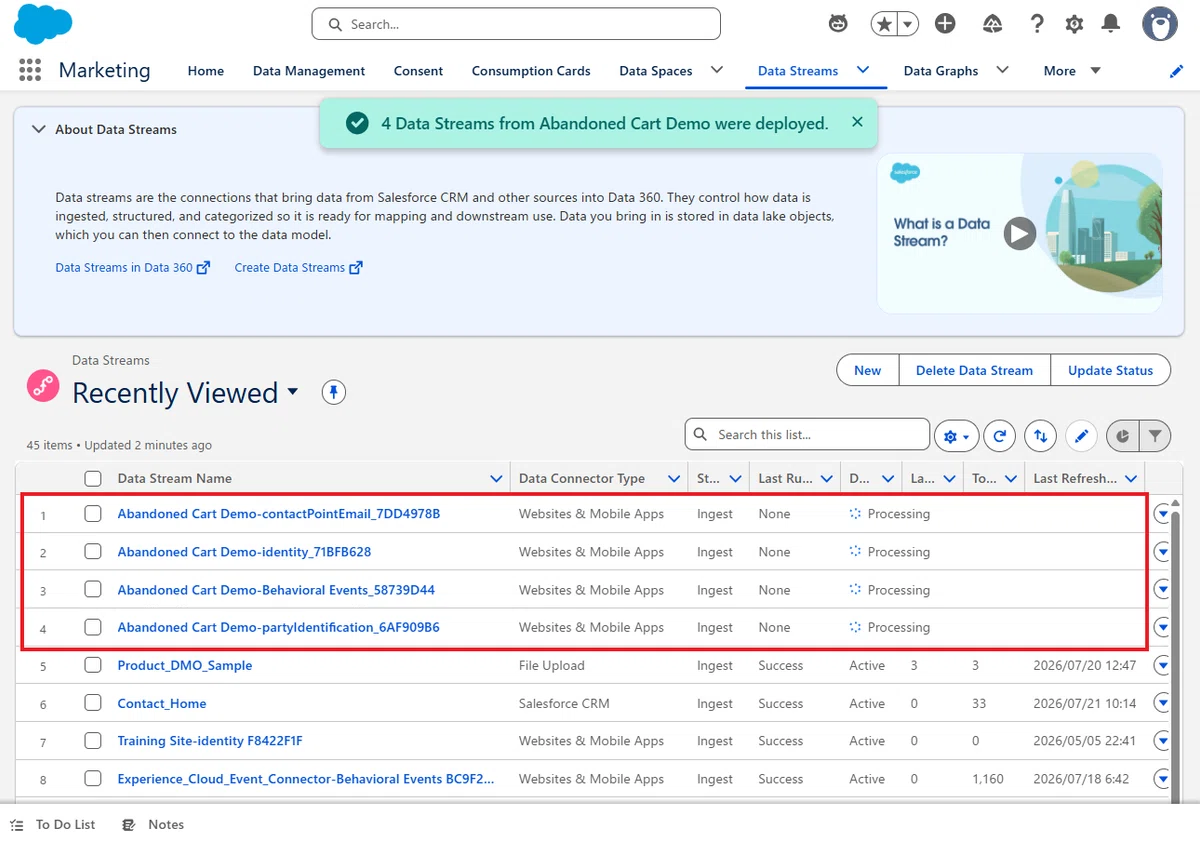
Task: Click the New data stream button
Action: tap(867, 370)
